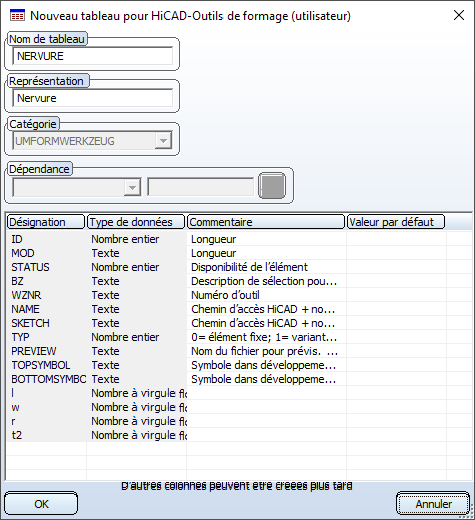
Task: Click the grey square Dépendance button
Action: point(272,186)
